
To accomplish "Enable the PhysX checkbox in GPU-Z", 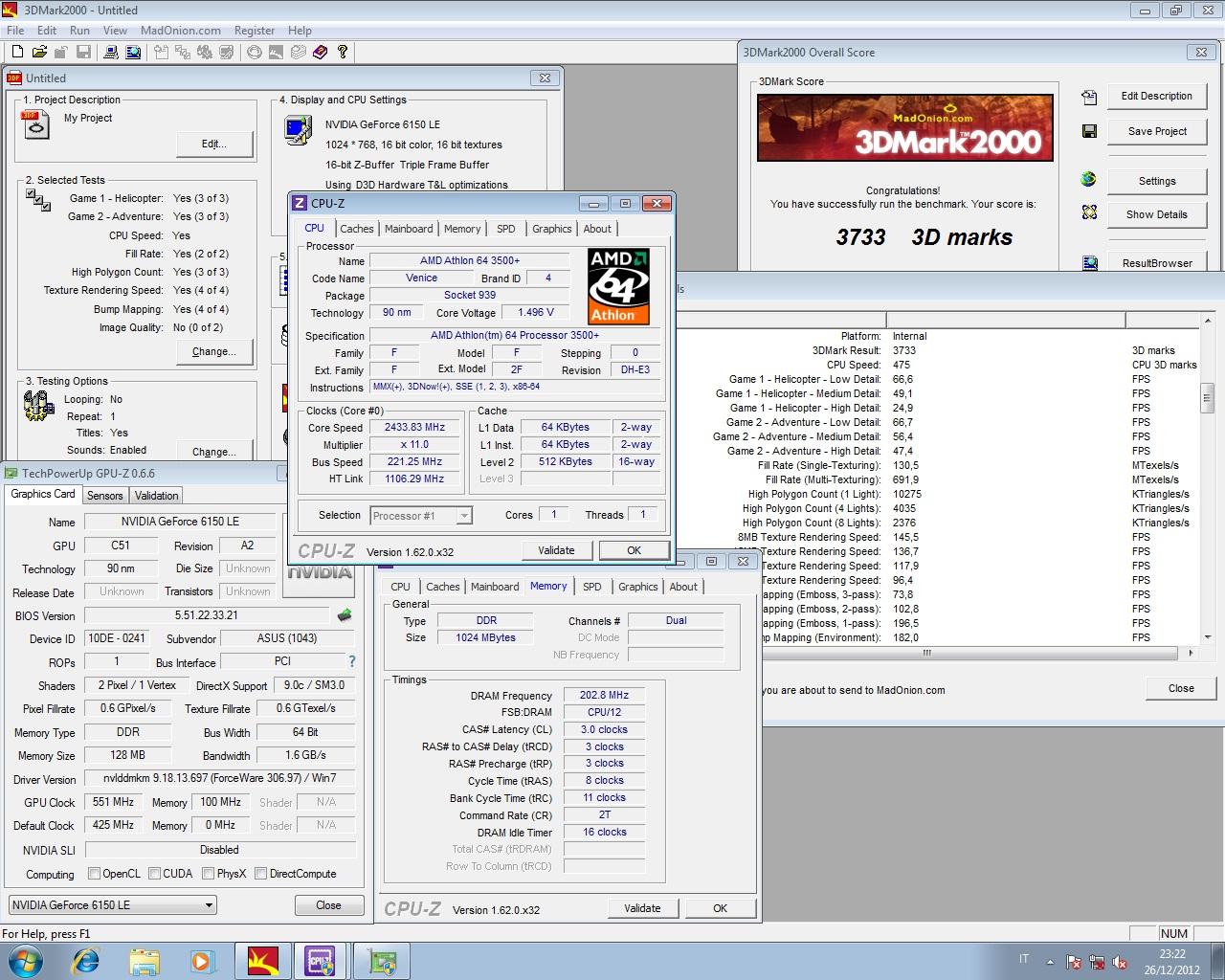I will pos(208,873).
